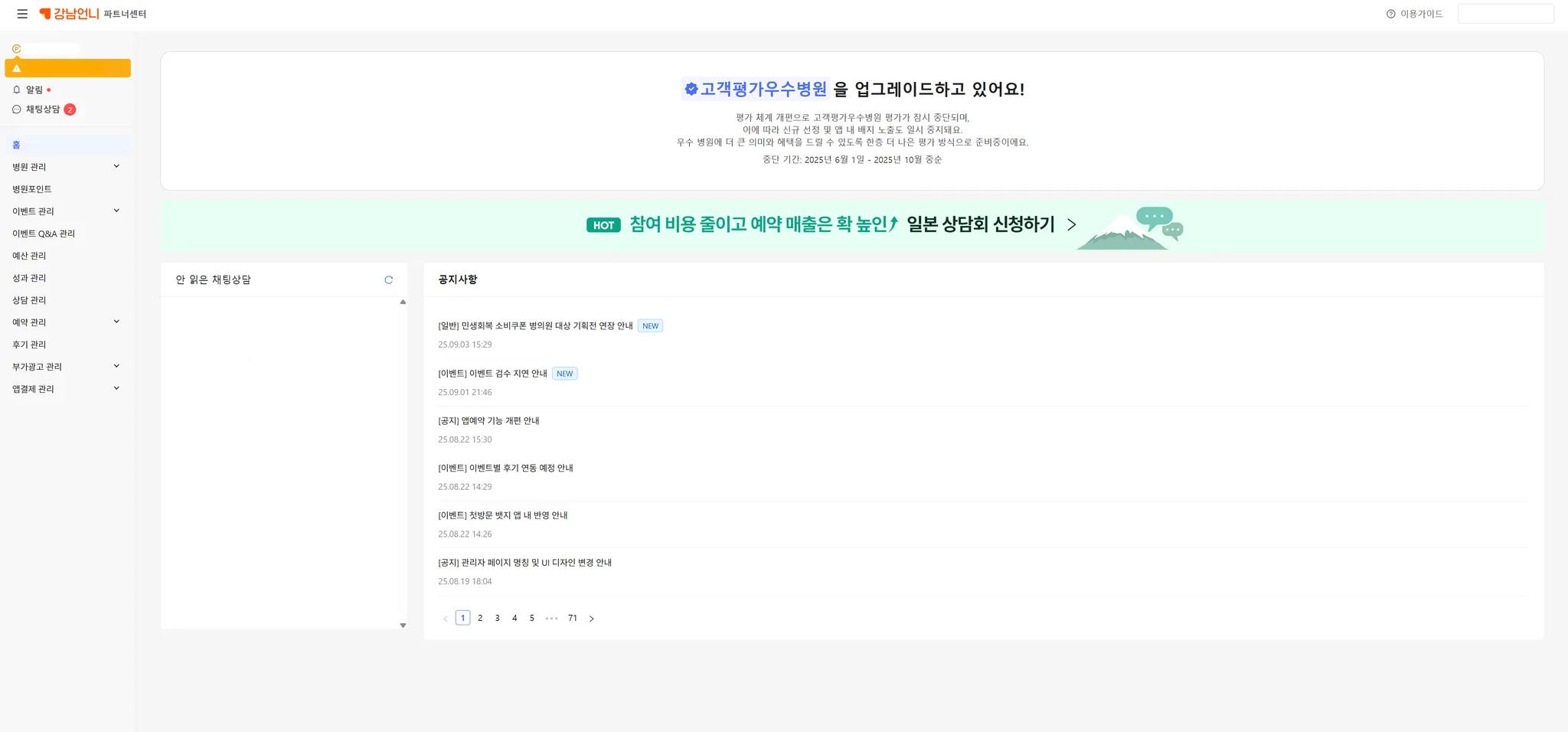
Task: Expand the 예약 관리 submenu chevron
Action: click(x=116, y=322)
